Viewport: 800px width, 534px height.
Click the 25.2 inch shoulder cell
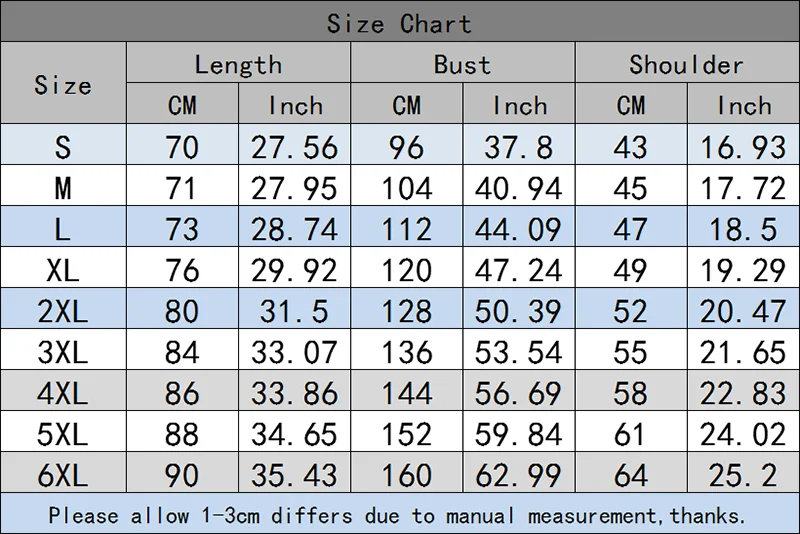pyautogui.click(x=742, y=475)
